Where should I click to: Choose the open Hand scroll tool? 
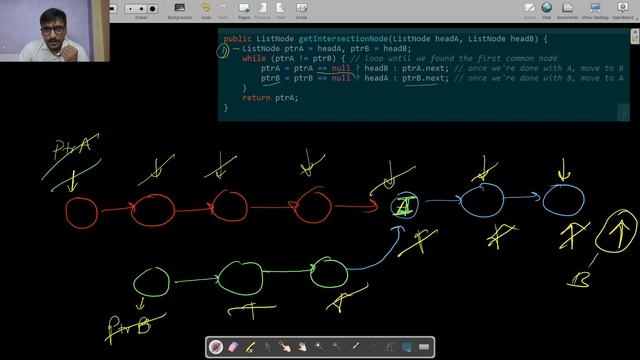point(302,347)
